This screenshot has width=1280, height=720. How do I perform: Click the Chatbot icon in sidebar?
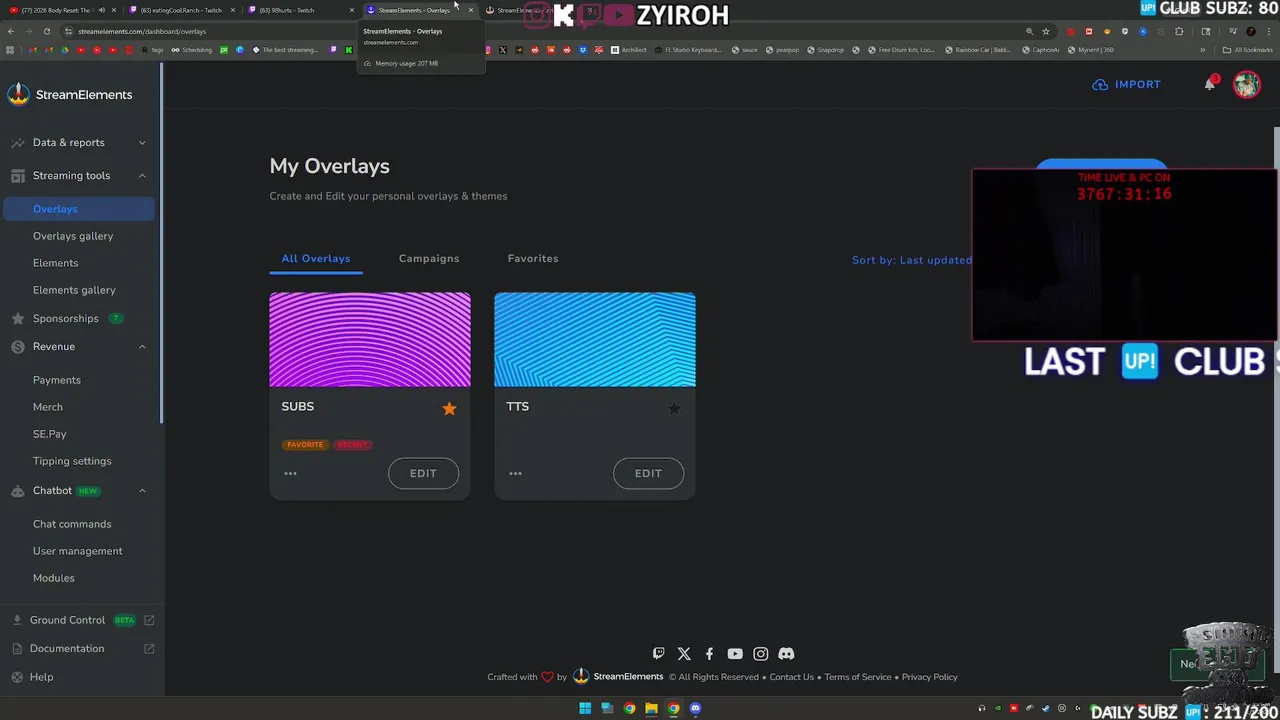[x=18, y=491]
